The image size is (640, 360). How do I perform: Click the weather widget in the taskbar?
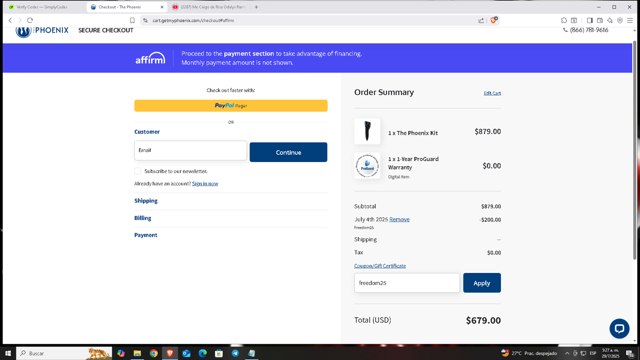(x=529, y=353)
